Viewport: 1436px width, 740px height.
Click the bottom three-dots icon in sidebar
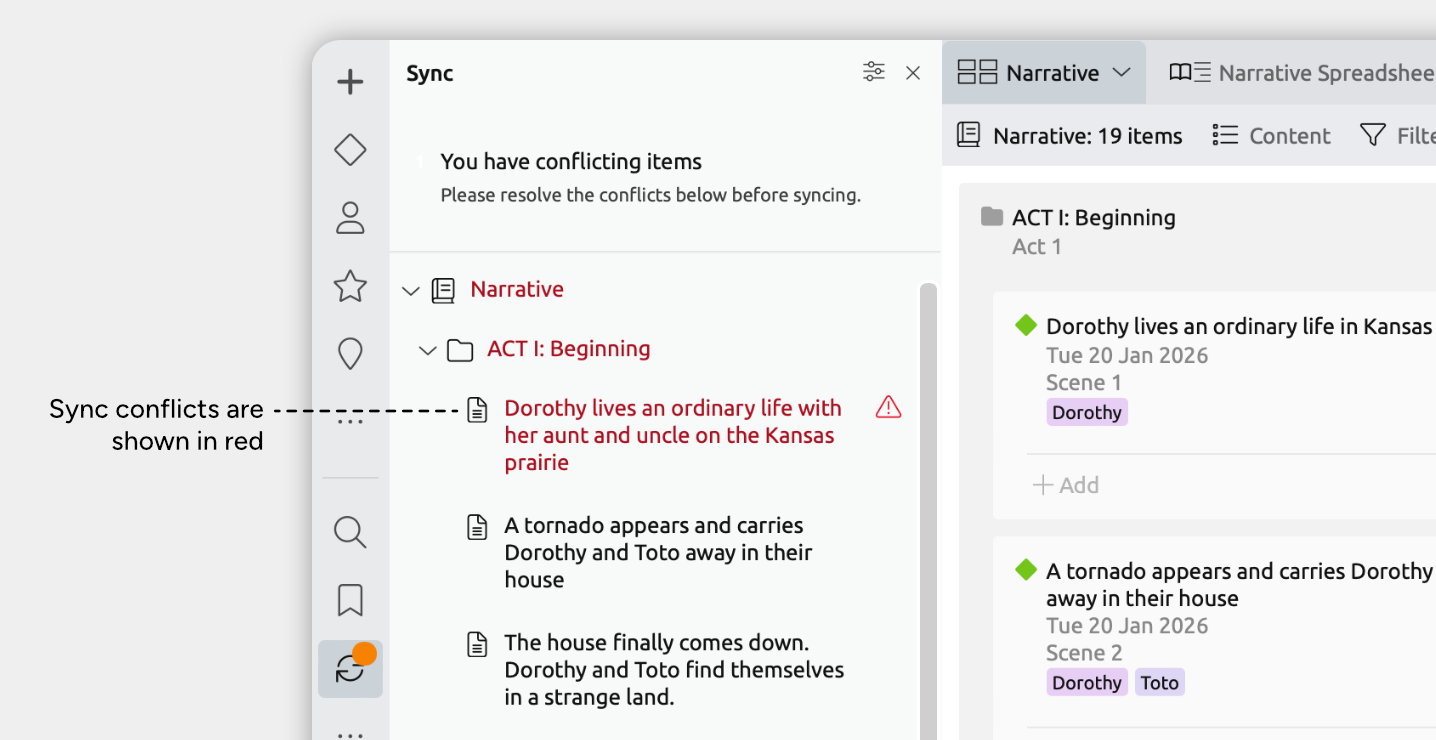(x=350, y=735)
